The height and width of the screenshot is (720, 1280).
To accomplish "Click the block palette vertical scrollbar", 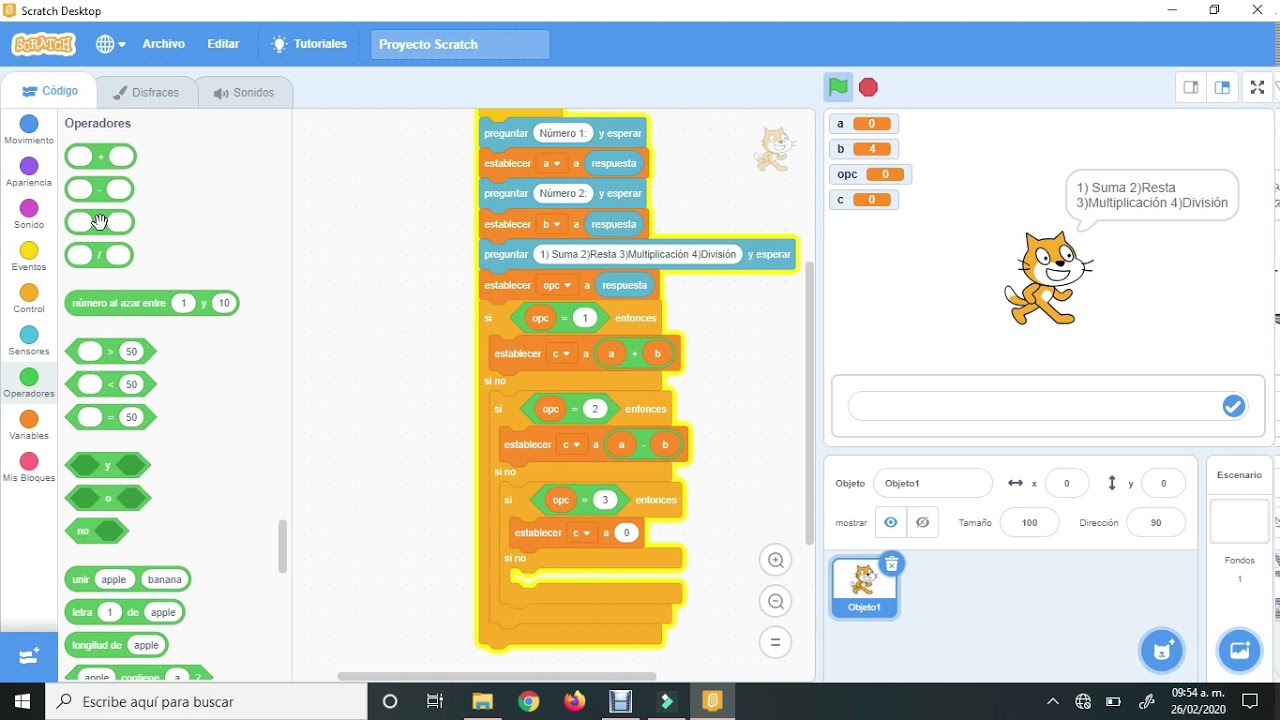I will pos(282,546).
